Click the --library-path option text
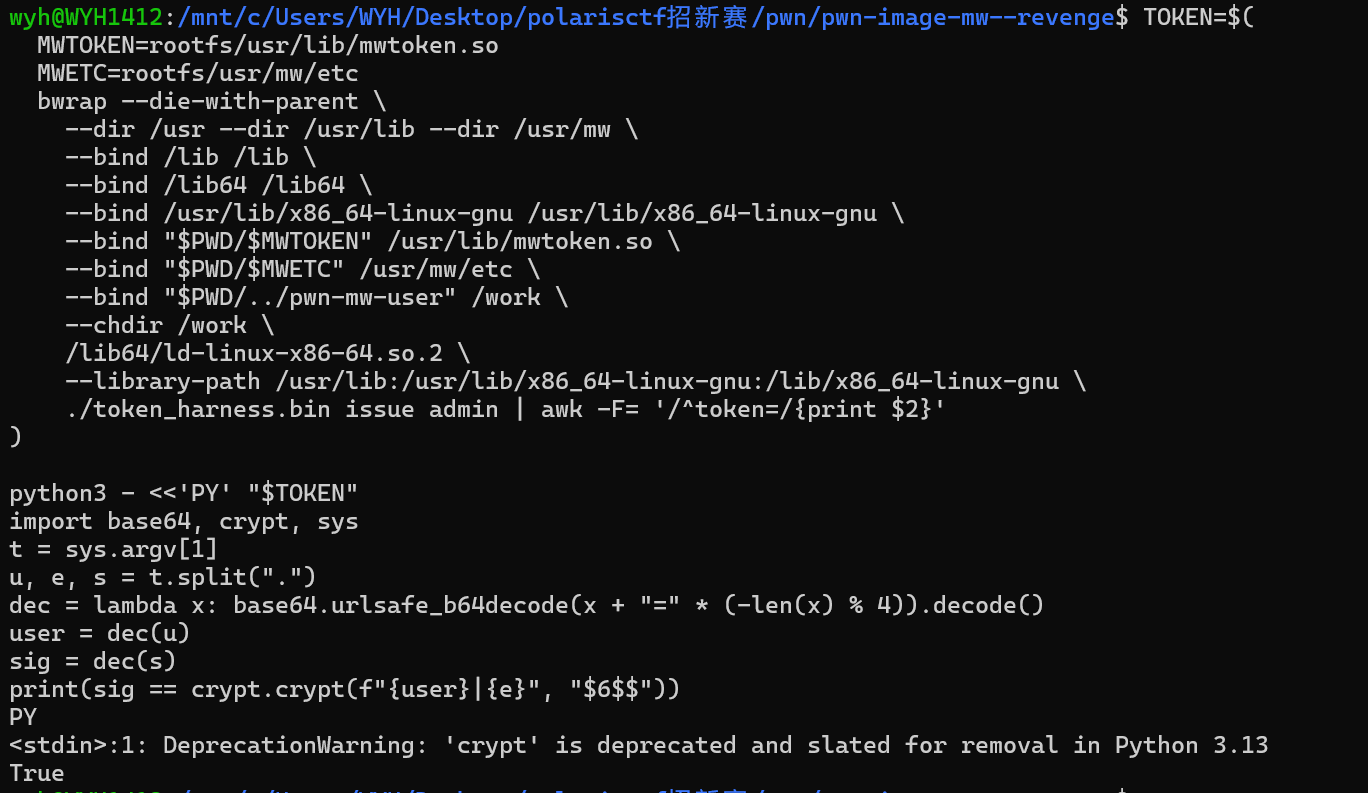 click(162, 381)
